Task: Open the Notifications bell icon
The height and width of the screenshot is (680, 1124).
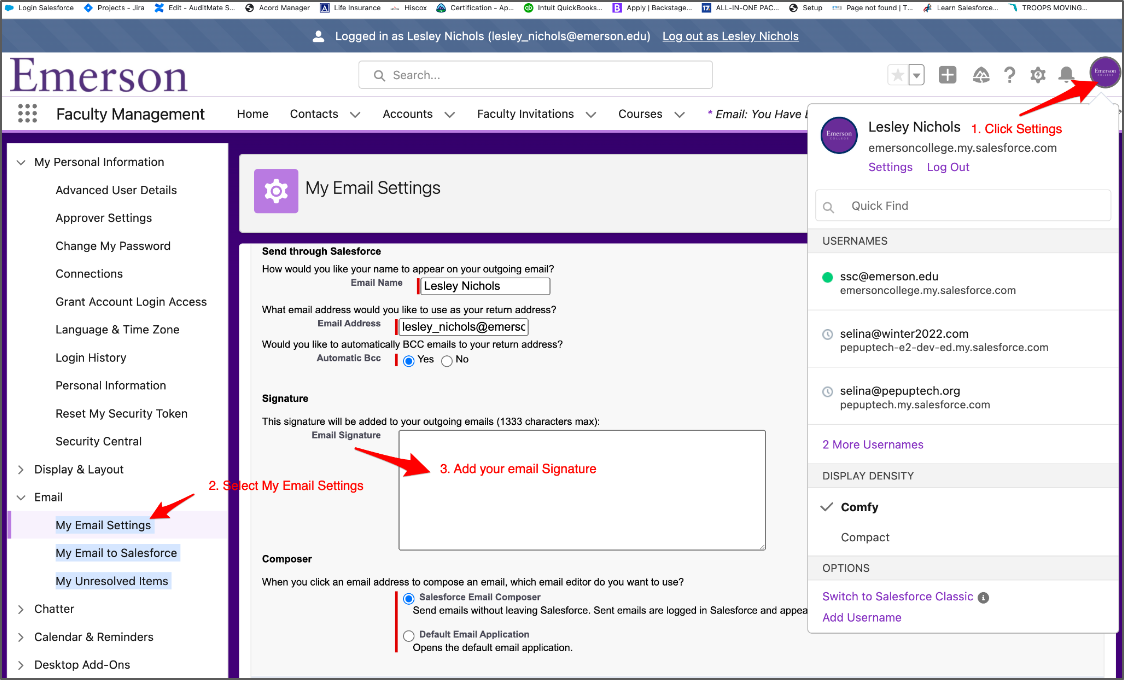Action: (x=1066, y=75)
